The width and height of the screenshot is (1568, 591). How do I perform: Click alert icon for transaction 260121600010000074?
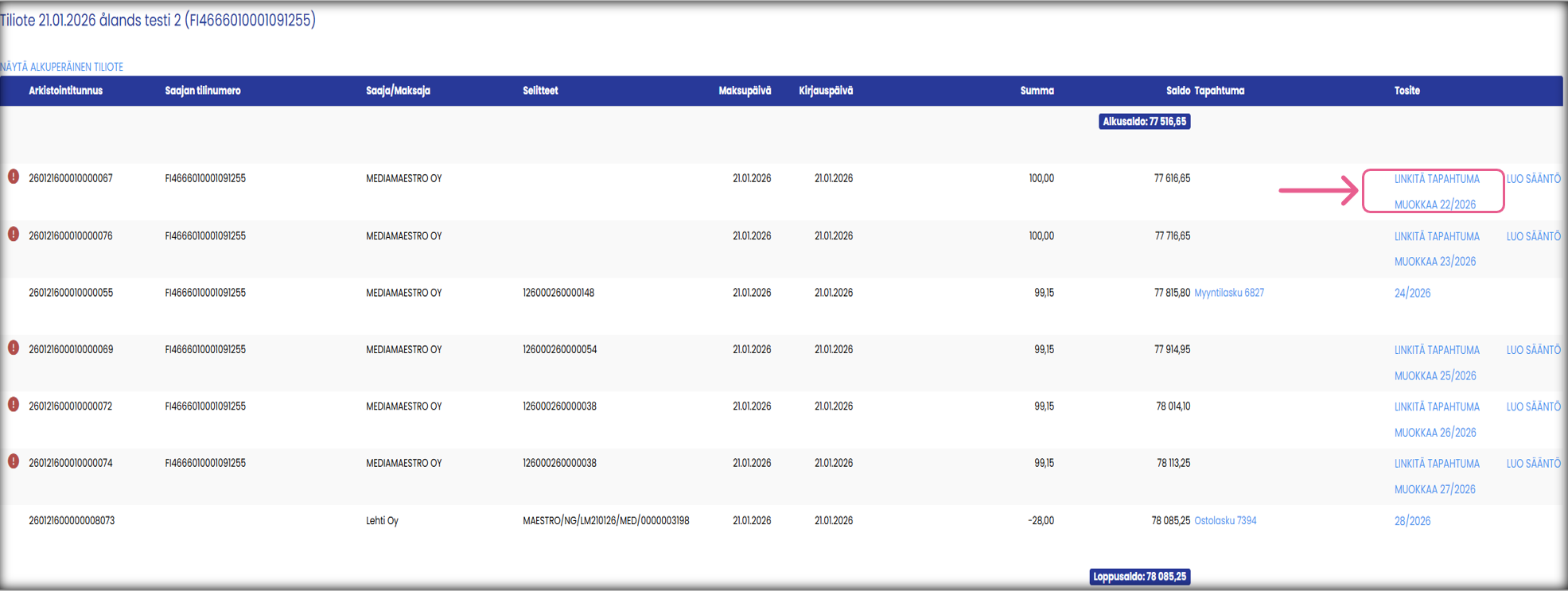pyautogui.click(x=14, y=461)
